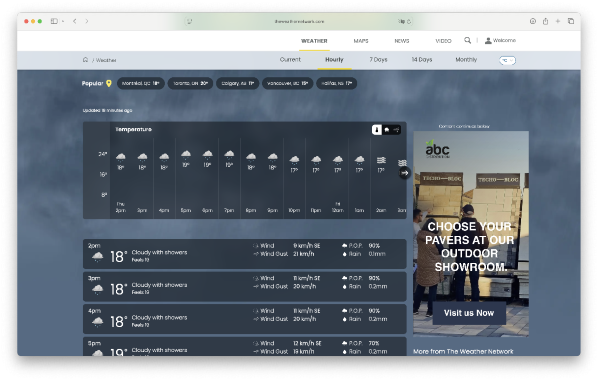Select Toronto, ON popular city chip

[190, 83]
